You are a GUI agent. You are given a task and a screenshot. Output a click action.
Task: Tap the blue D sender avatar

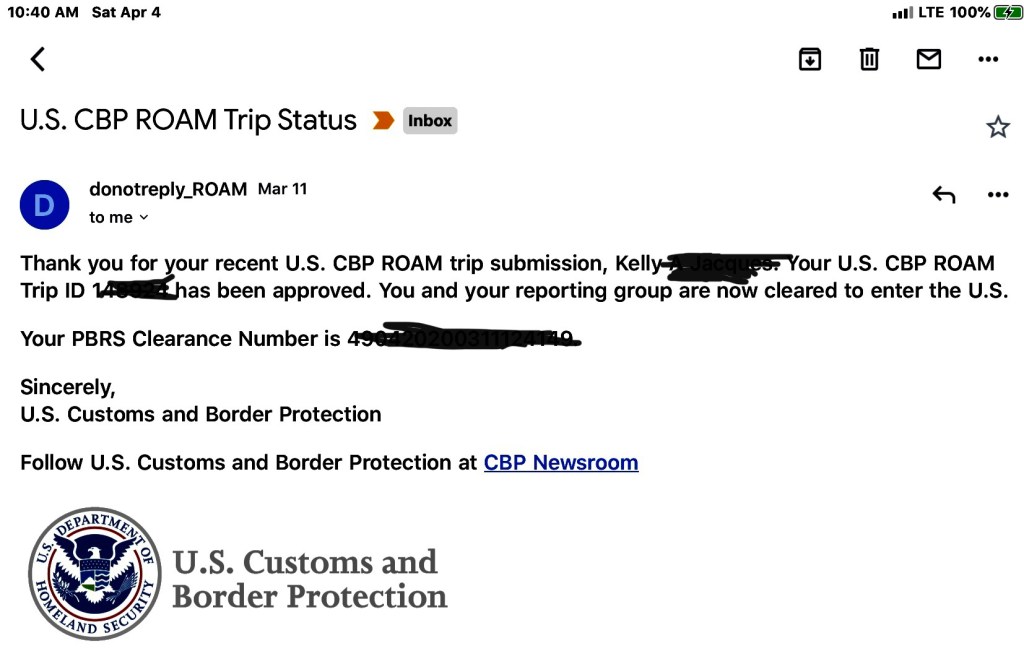[x=44, y=205]
